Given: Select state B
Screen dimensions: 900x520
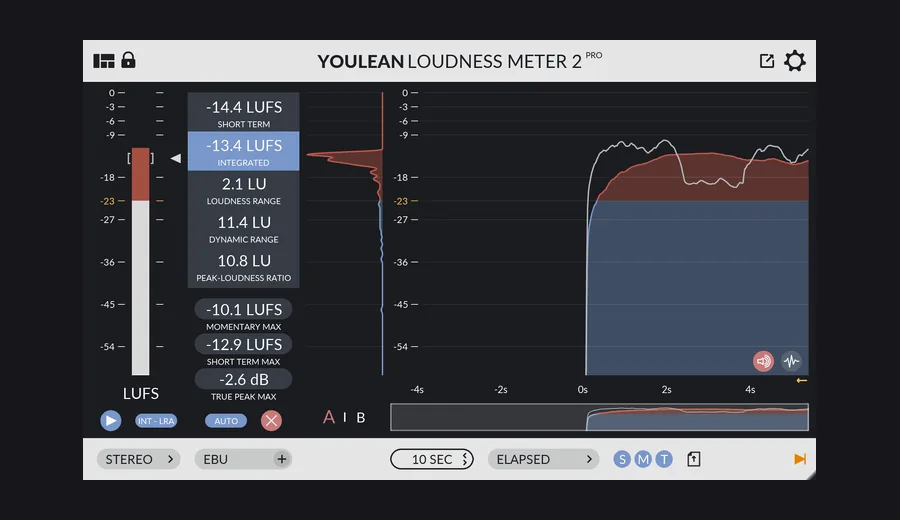Looking at the screenshot, I should point(360,418).
